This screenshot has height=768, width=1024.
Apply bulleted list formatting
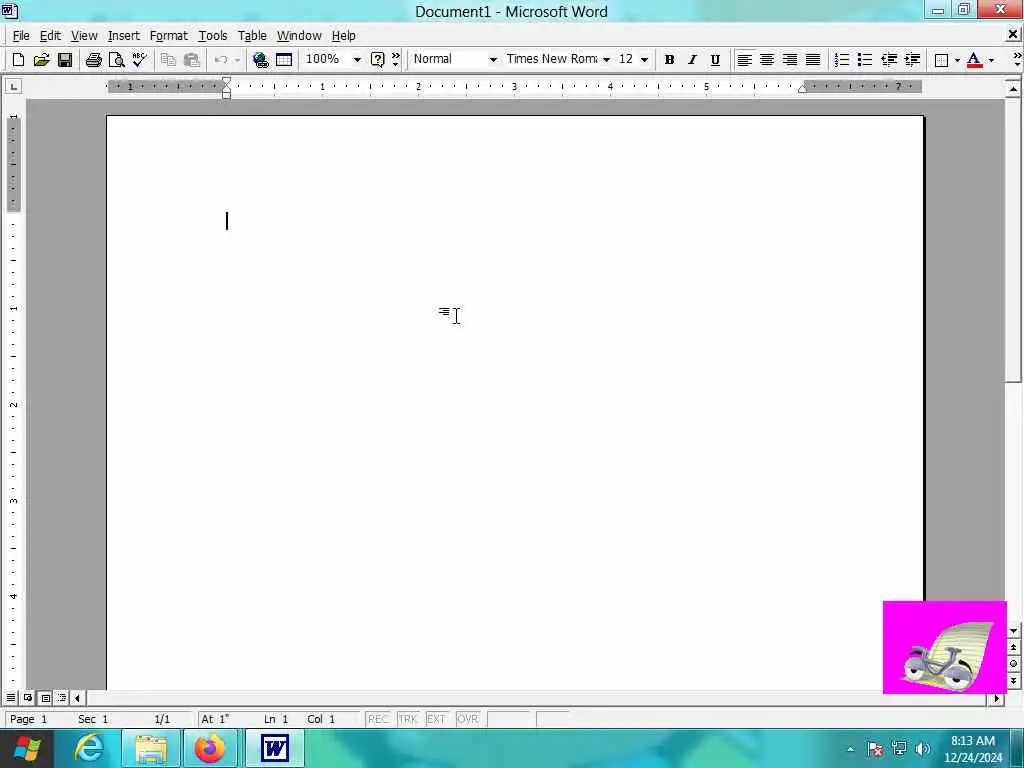click(x=865, y=60)
